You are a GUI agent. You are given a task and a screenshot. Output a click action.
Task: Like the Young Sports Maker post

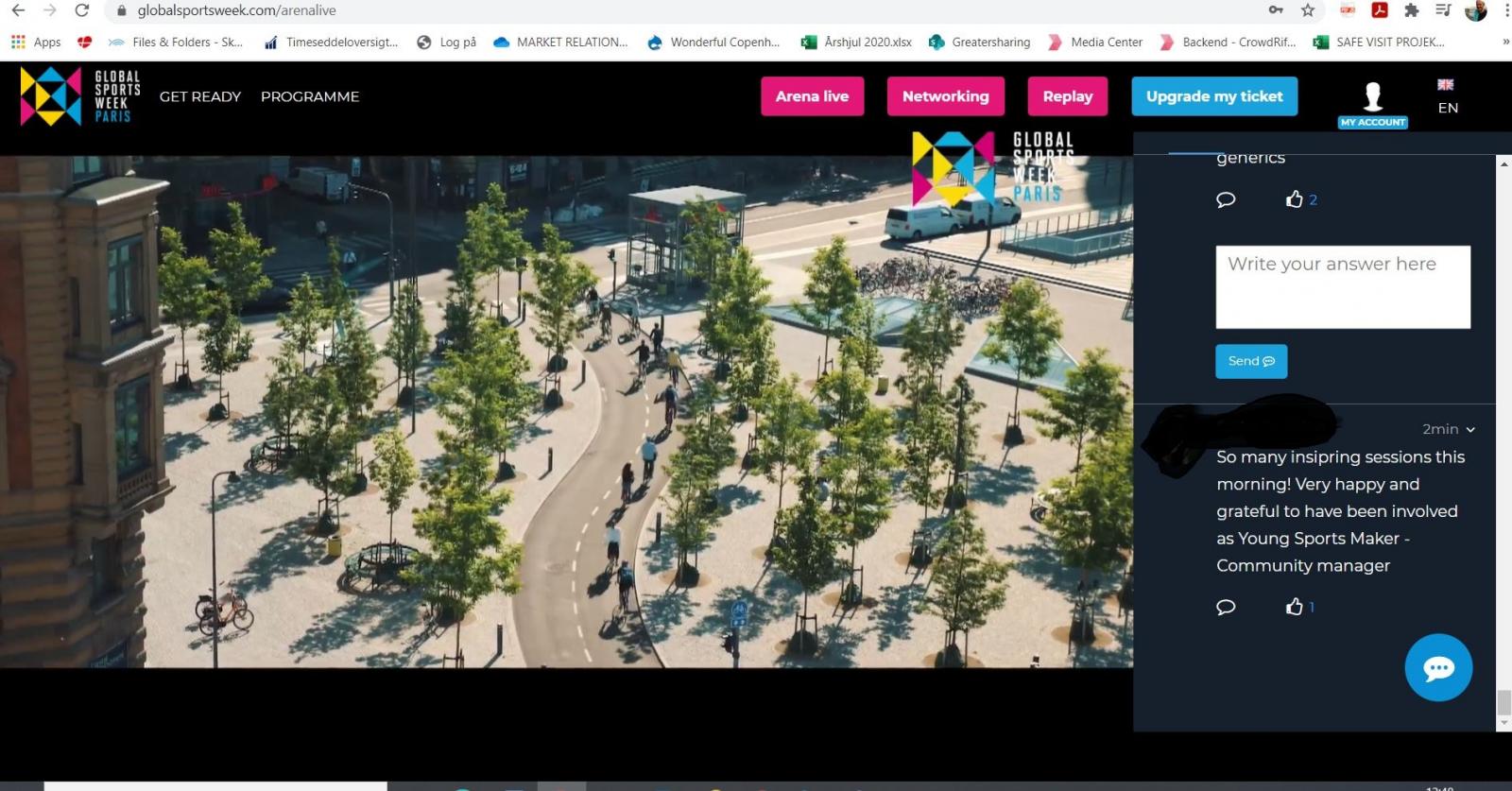coord(1295,607)
